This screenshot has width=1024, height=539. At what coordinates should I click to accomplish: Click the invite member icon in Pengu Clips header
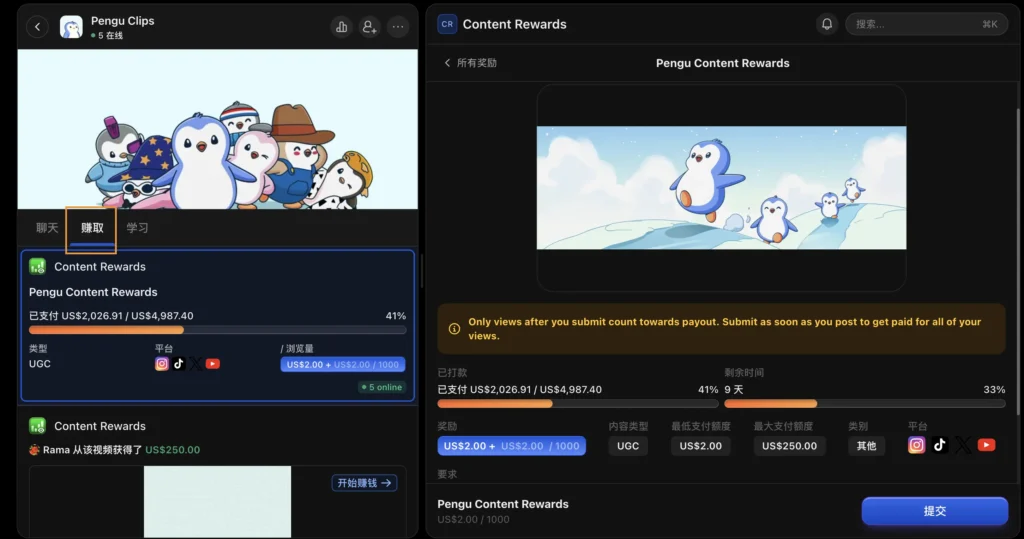(370, 27)
